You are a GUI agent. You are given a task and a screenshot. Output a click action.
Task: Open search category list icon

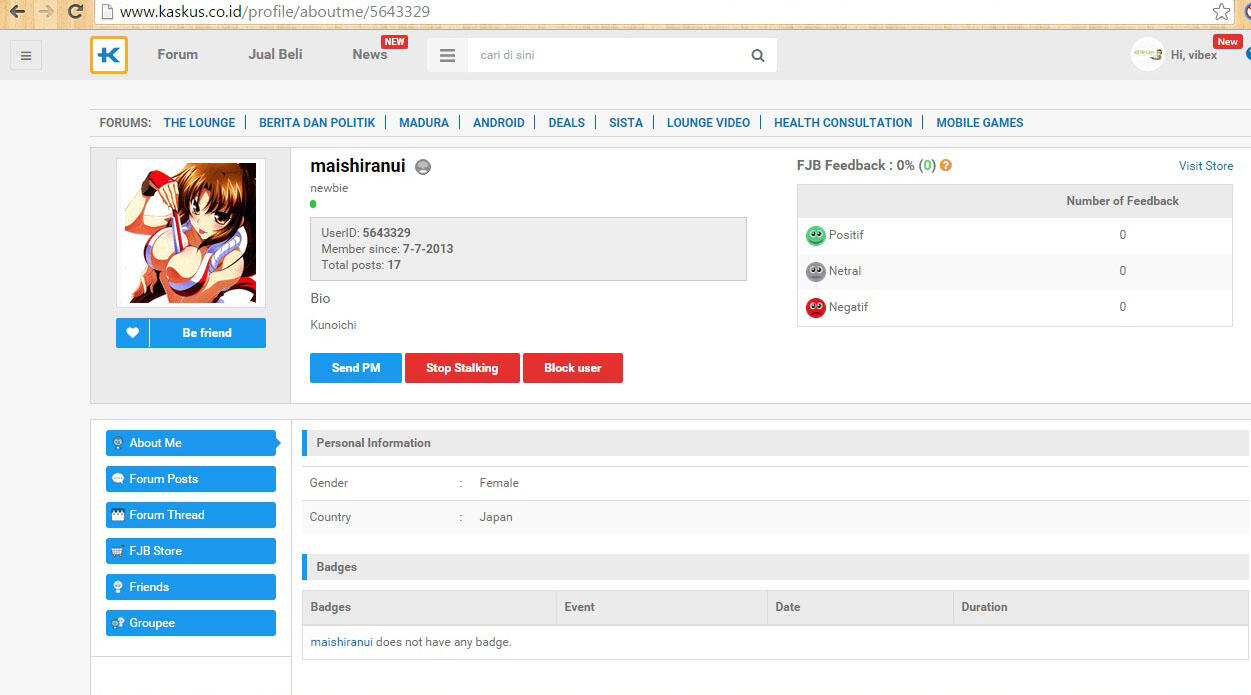[x=447, y=55]
